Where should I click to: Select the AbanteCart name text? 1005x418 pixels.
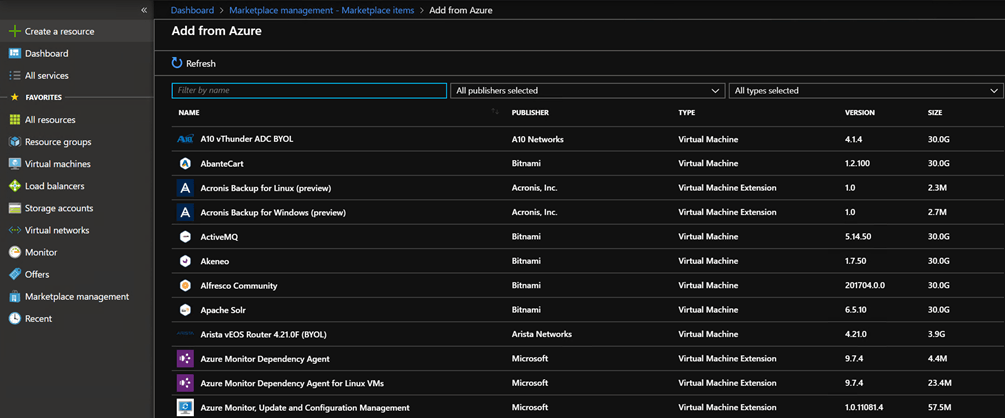click(222, 163)
